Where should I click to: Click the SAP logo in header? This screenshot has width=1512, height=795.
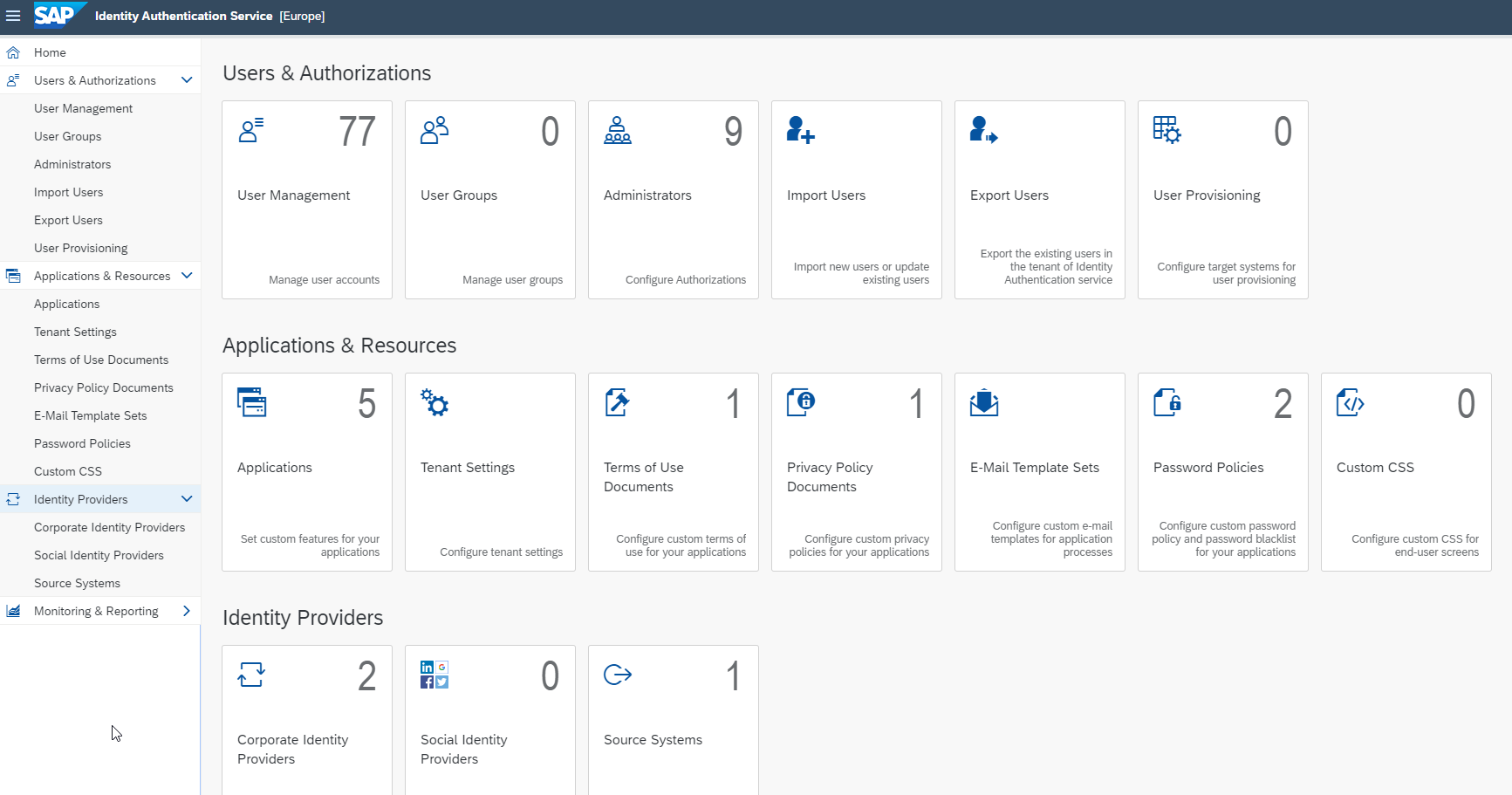59,15
